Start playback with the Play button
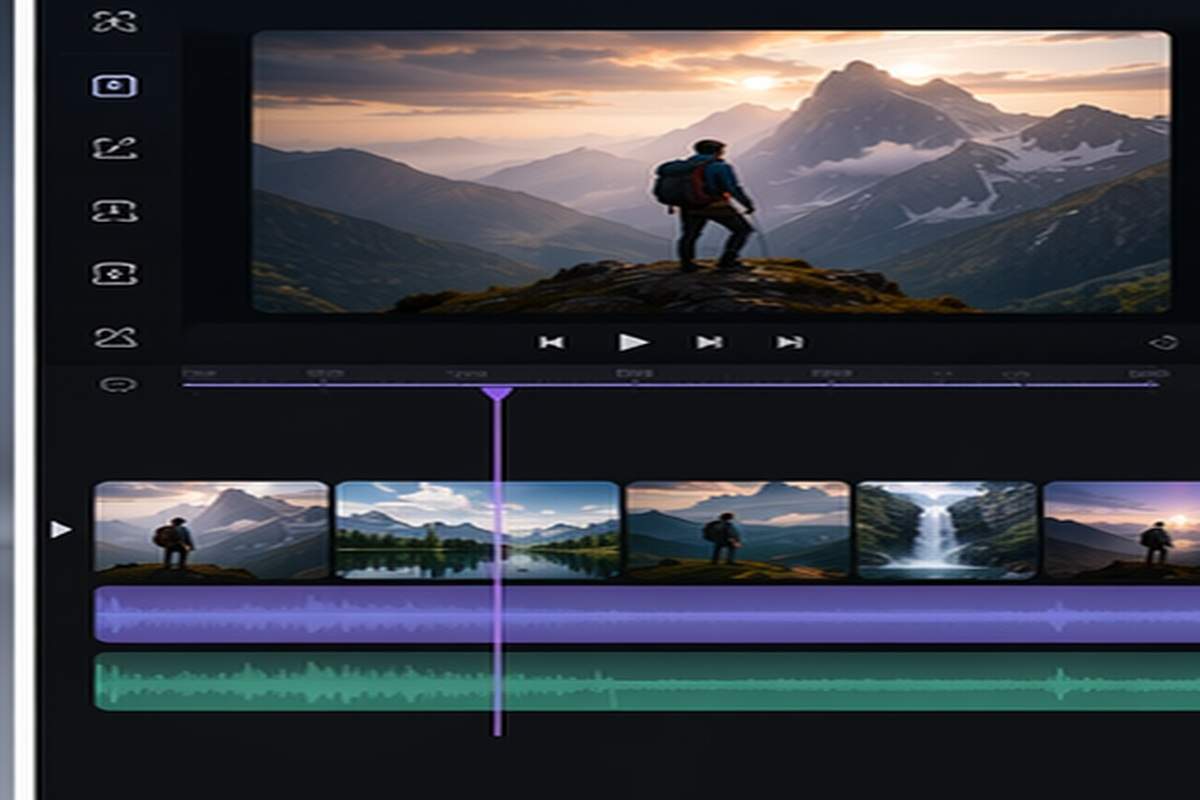Screen dimensions: 1200x800 [x=632, y=343]
